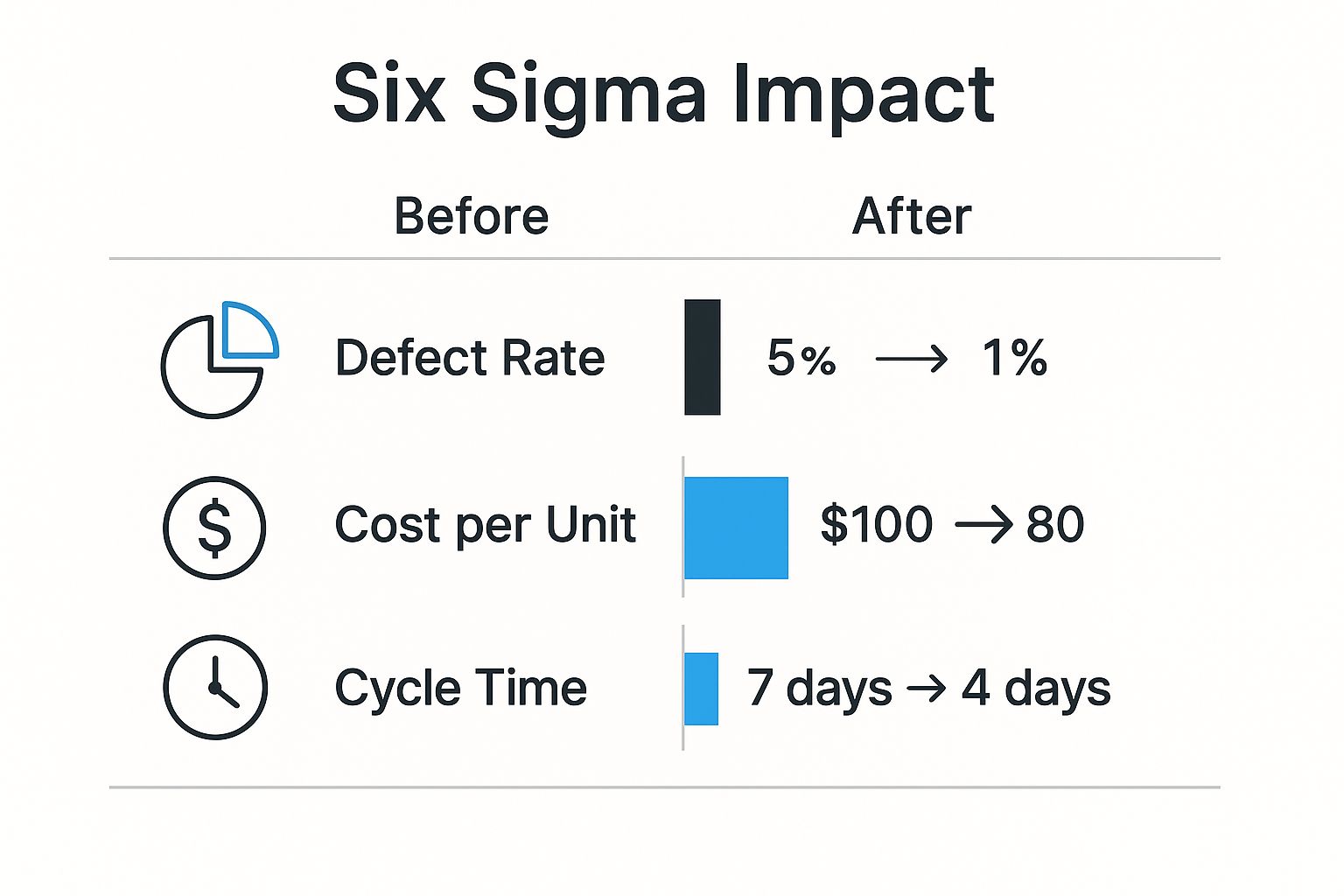Click the 1% defect value
Screen dimensions: 1344x896
[1014, 358]
